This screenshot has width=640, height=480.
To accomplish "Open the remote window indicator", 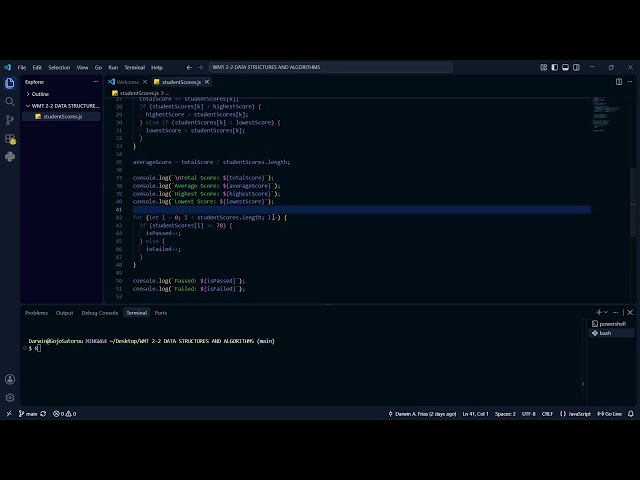I will (9, 414).
